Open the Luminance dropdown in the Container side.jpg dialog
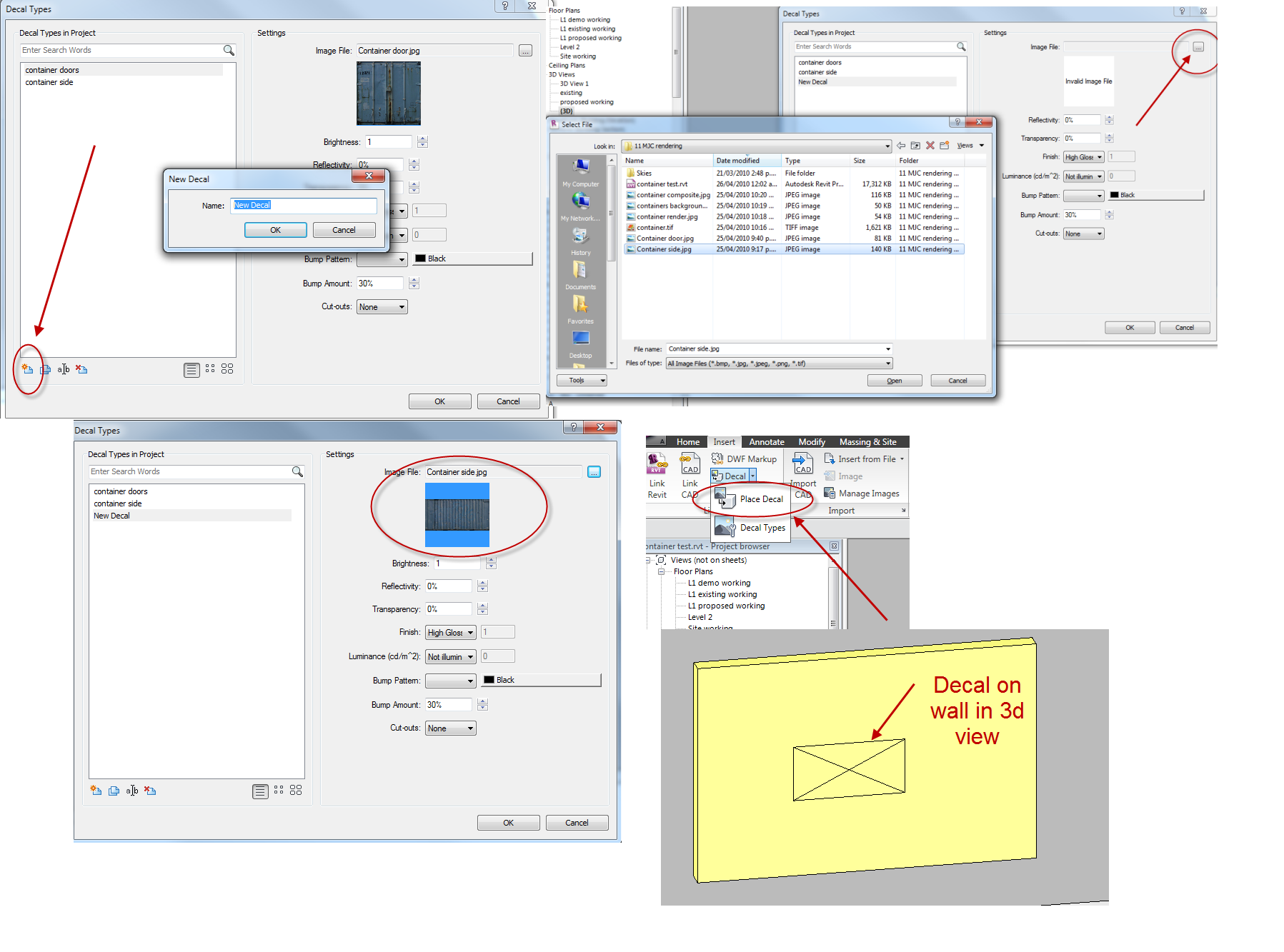 [x=451, y=657]
